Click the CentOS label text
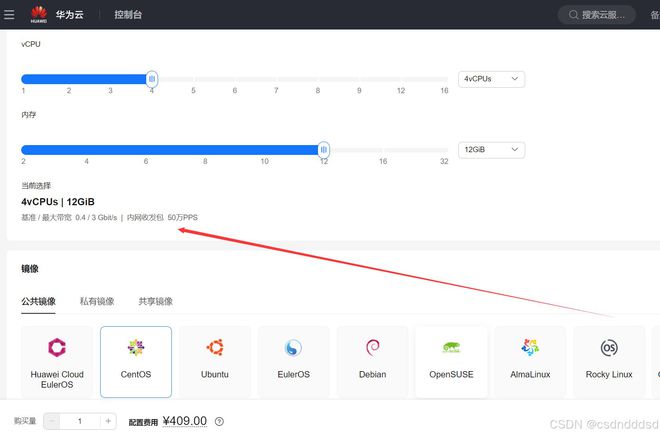The image size is (660, 436). [136, 374]
